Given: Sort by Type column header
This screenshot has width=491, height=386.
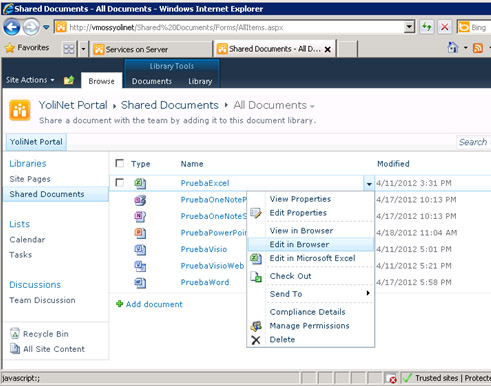Looking at the screenshot, I should coord(141,164).
